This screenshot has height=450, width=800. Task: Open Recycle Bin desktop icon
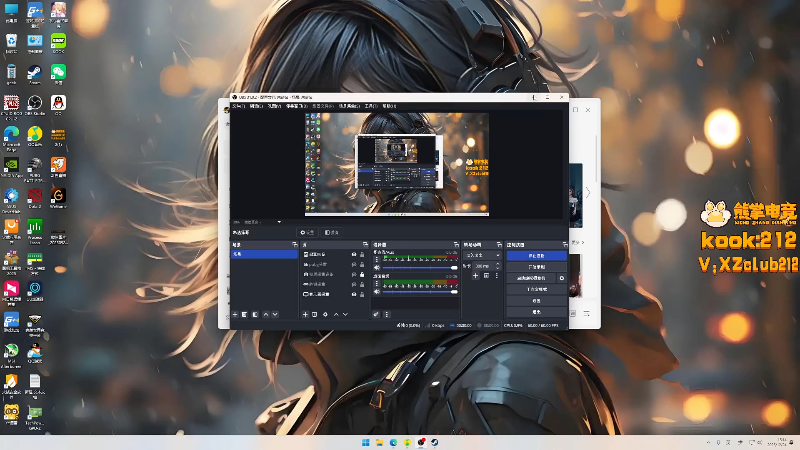click(11, 43)
